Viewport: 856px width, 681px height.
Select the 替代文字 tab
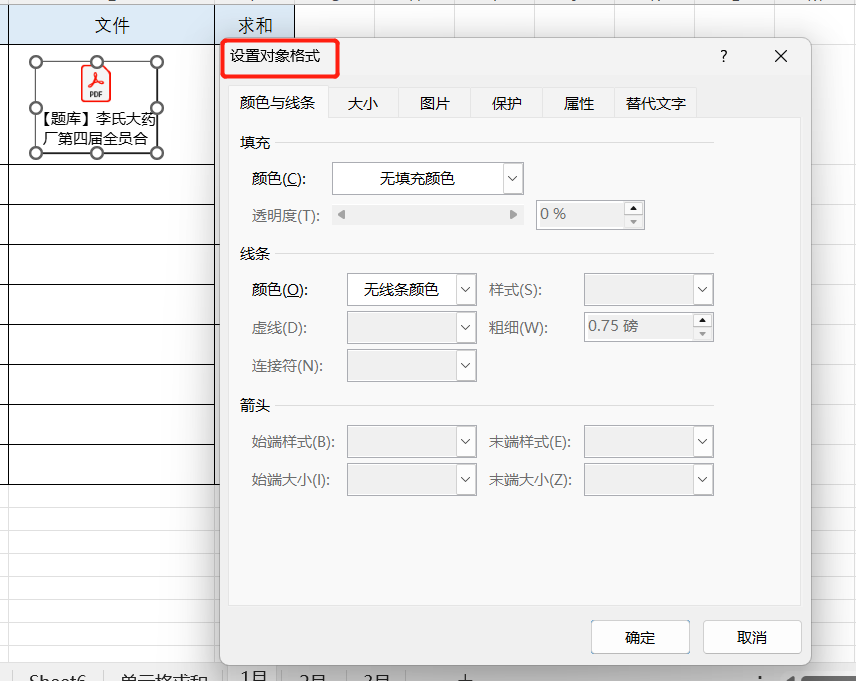coord(656,103)
